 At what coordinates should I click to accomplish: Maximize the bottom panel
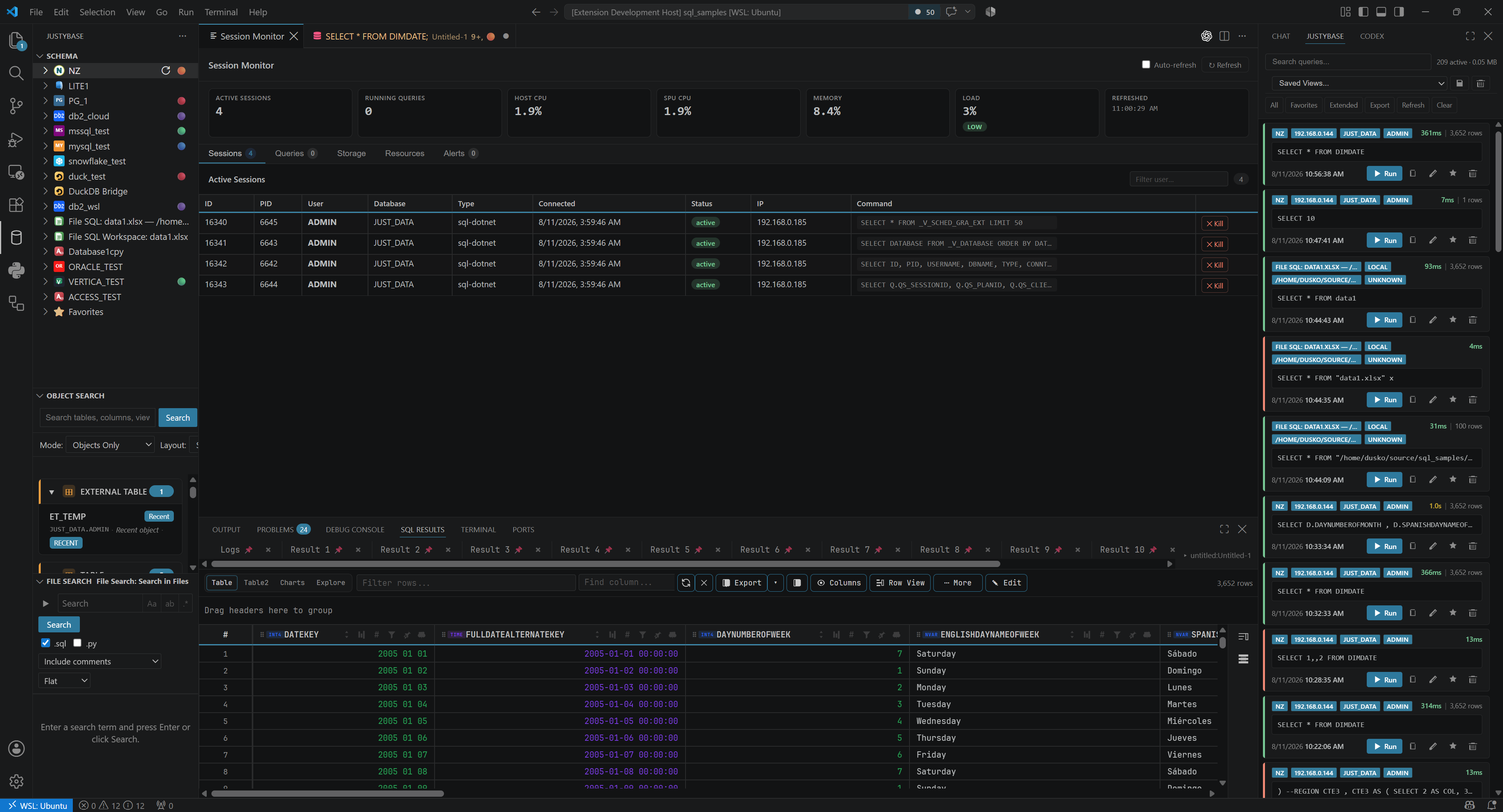coord(1224,529)
